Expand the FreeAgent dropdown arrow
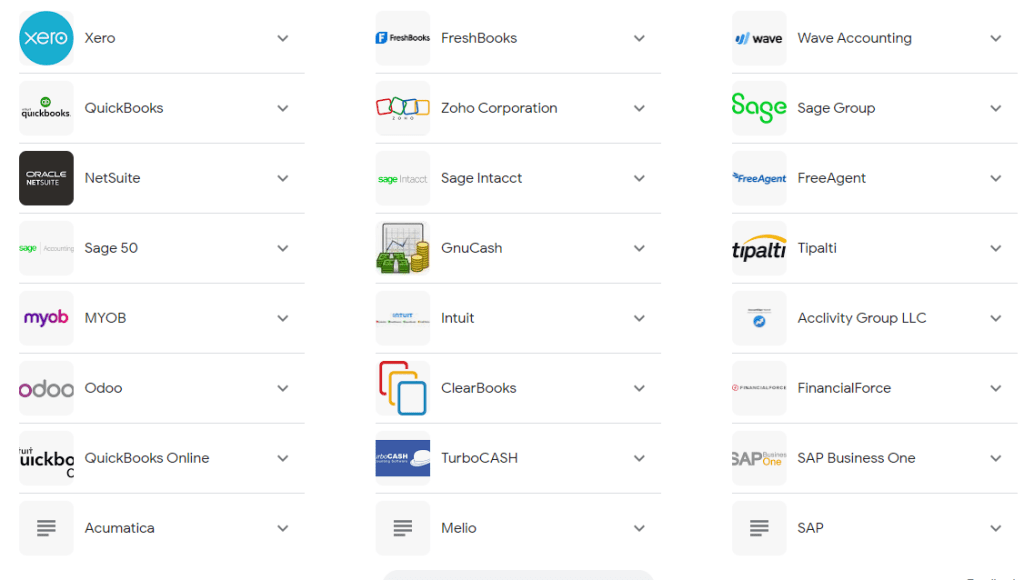The image size is (1024, 580). [x=996, y=178]
